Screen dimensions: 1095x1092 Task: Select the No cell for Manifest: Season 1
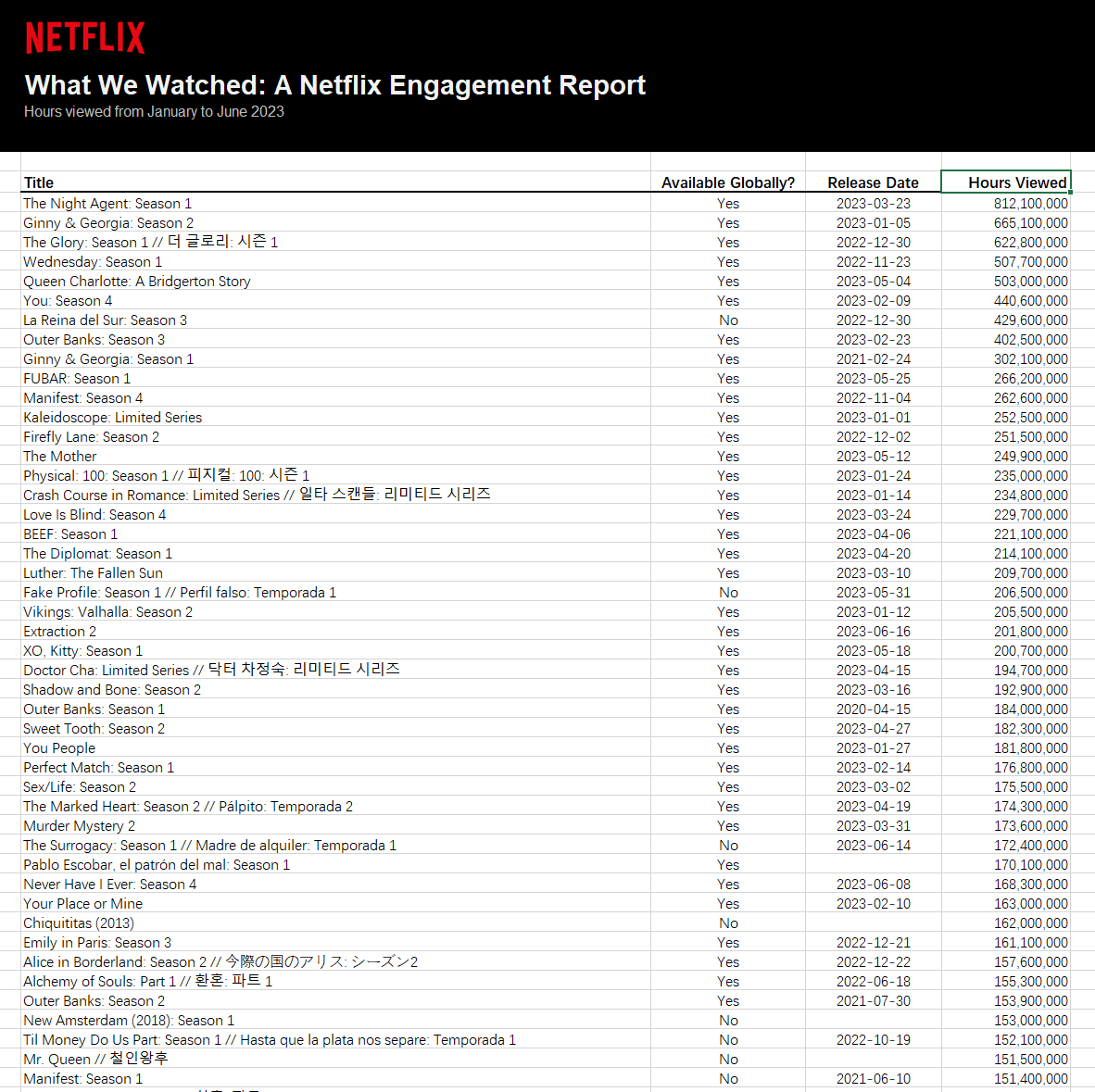click(x=728, y=1078)
